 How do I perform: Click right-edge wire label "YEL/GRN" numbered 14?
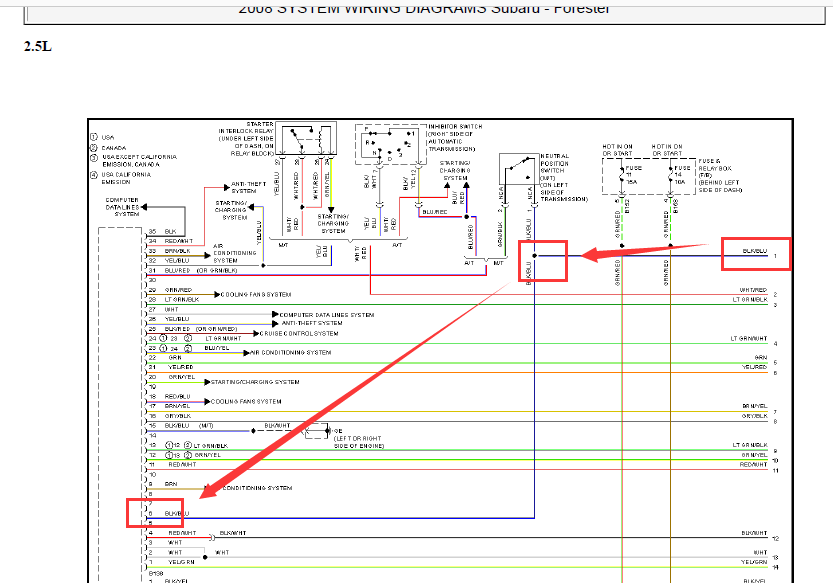pos(754,562)
